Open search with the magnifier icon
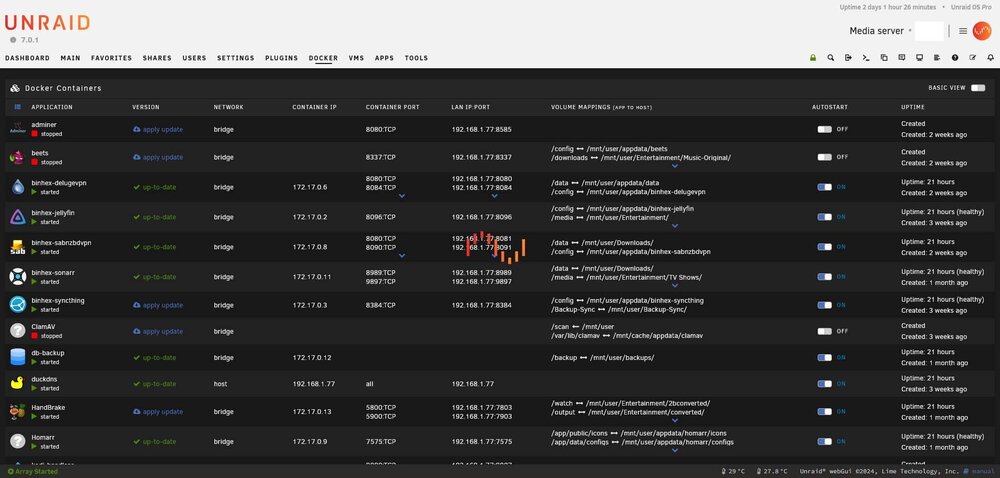Image resolution: width=1000 pixels, height=478 pixels. click(830, 57)
